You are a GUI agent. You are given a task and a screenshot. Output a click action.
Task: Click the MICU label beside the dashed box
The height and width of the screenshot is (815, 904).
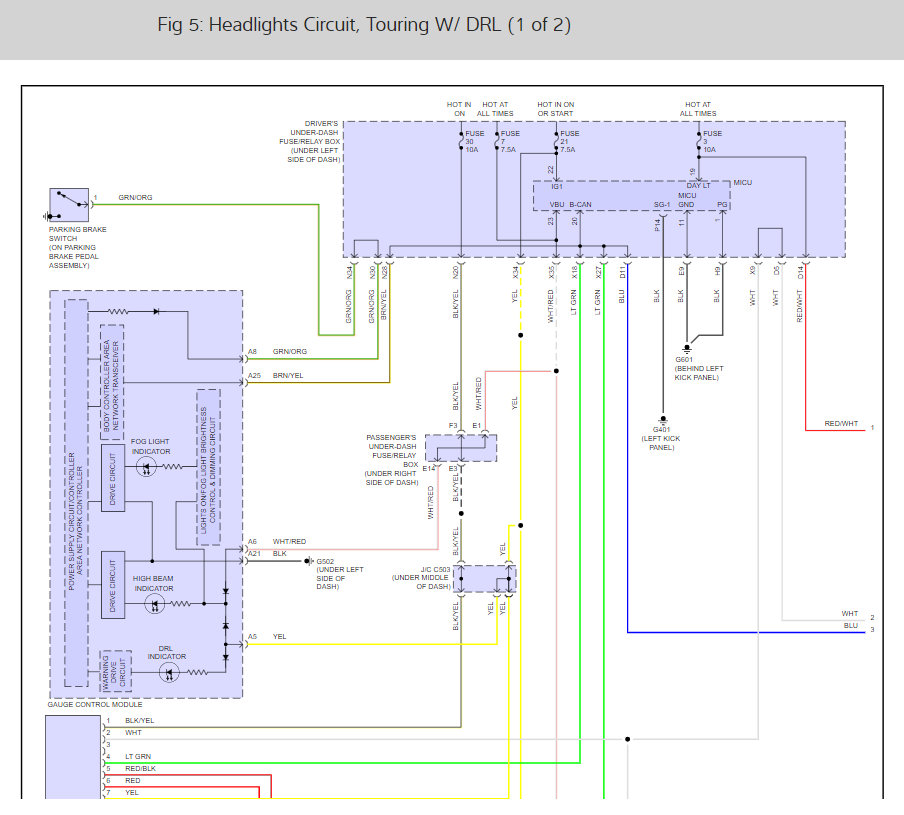(743, 182)
